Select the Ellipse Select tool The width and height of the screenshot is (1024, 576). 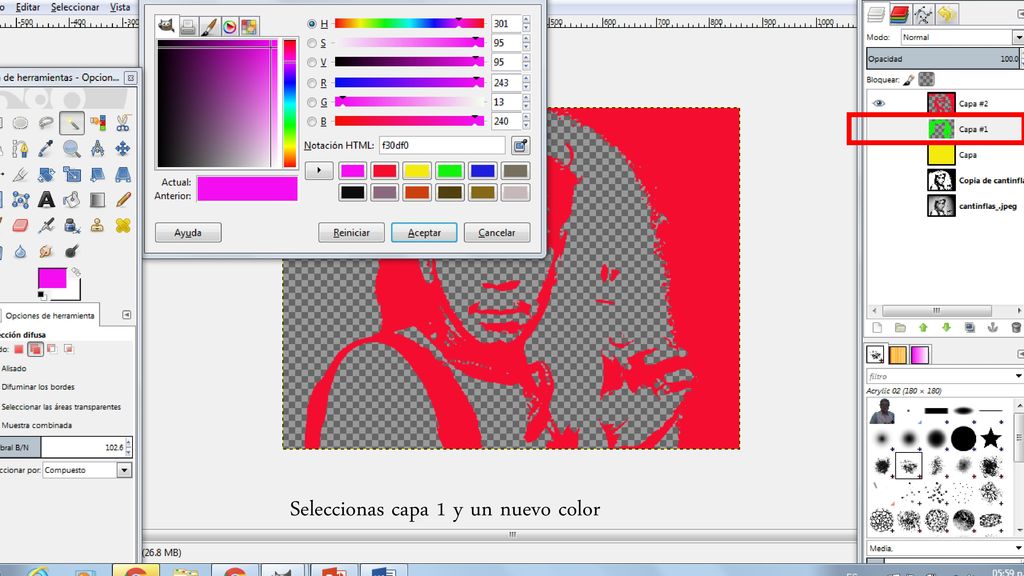pos(20,123)
